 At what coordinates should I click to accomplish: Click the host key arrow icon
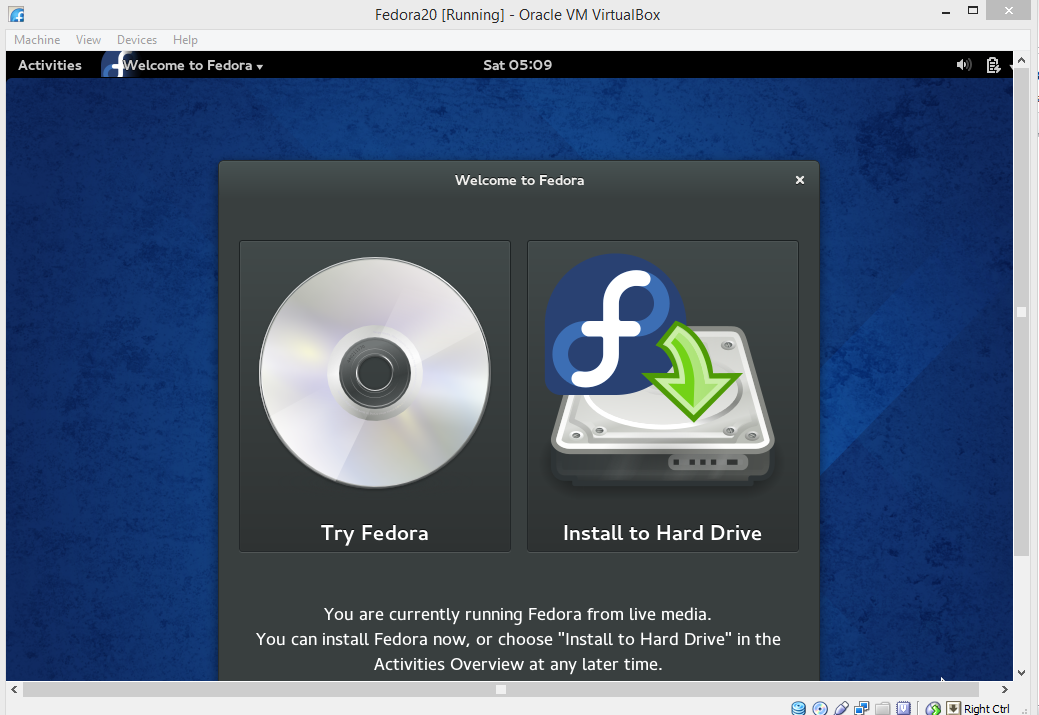coord(954,708)
